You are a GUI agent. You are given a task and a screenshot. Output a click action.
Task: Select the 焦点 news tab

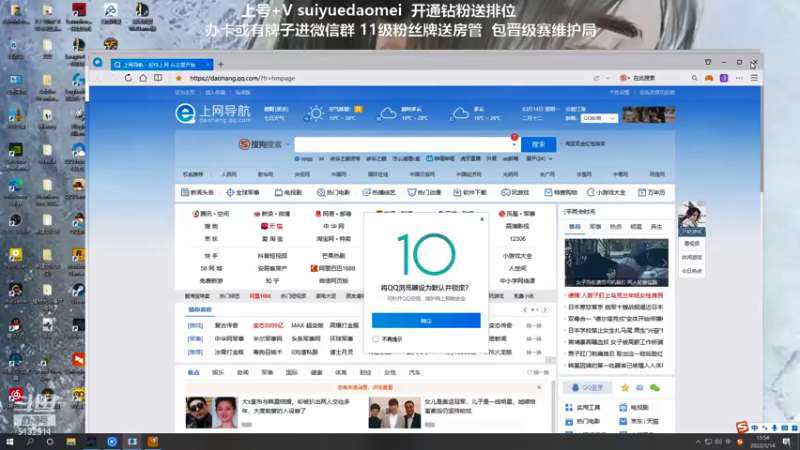(193, 373)
